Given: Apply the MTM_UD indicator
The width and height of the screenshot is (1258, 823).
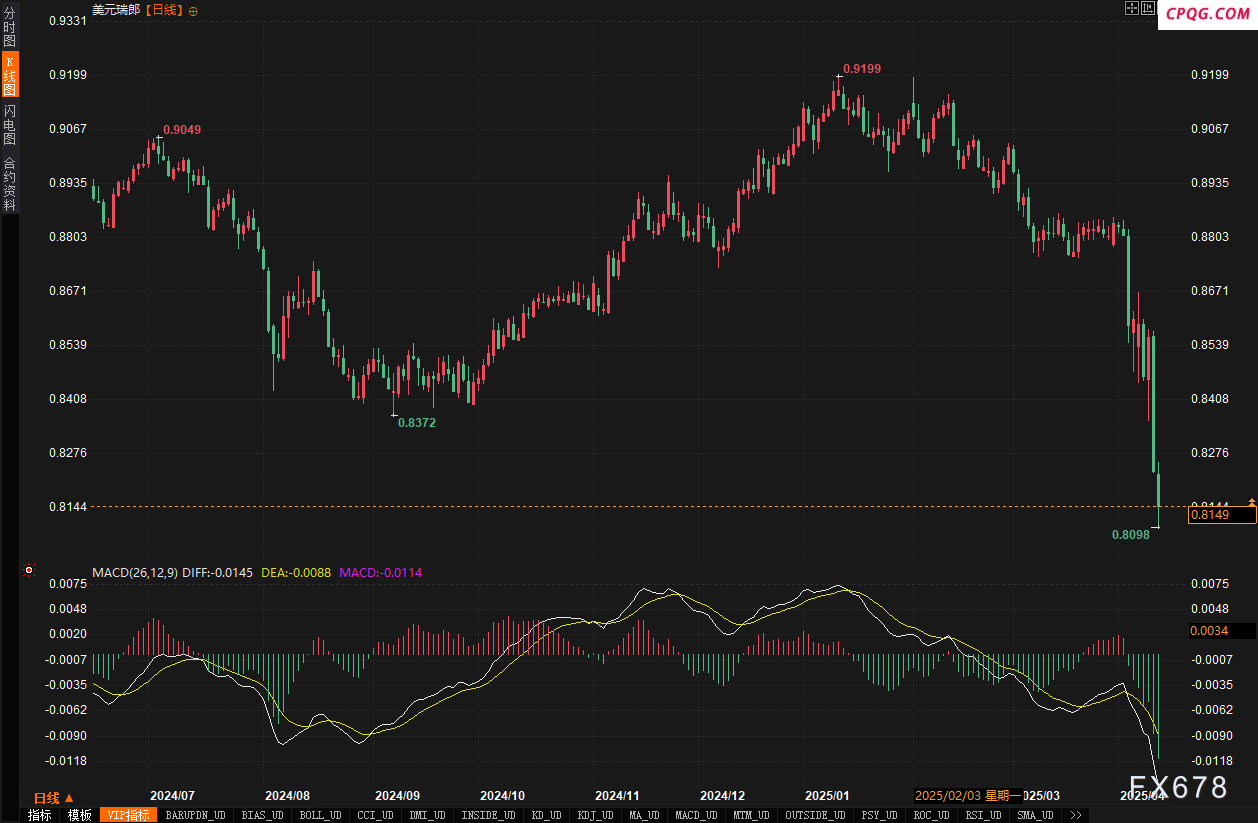Looking at the screenshot, I should pyautogui.click(x=752, y=815).
